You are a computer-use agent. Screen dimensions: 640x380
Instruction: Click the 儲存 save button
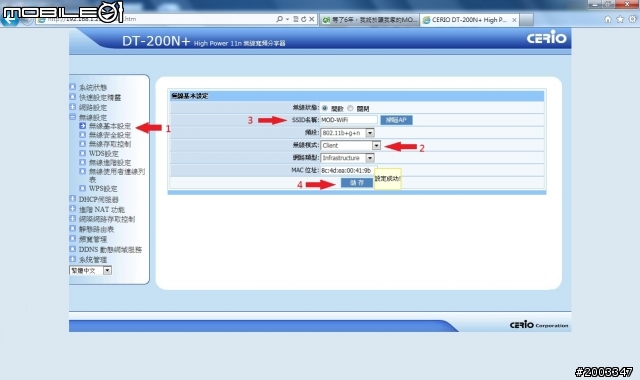point(357,182)
